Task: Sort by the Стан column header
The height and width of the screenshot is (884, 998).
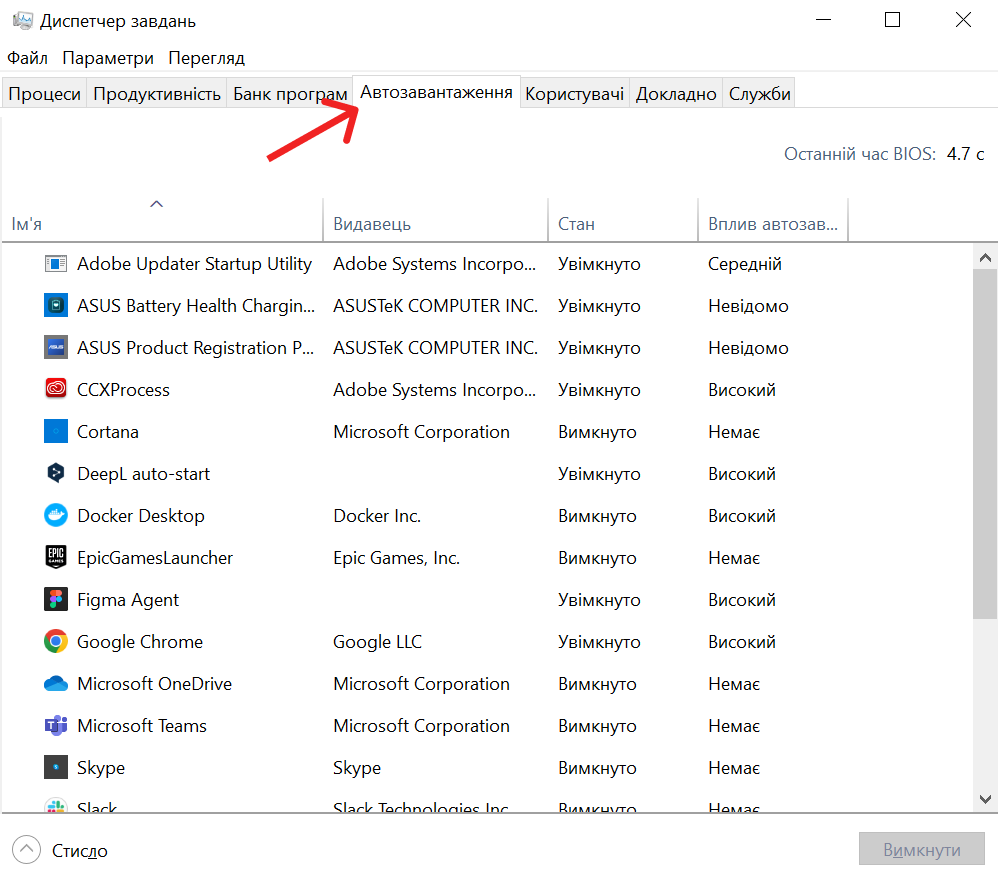Action: (x=576, y=224)
